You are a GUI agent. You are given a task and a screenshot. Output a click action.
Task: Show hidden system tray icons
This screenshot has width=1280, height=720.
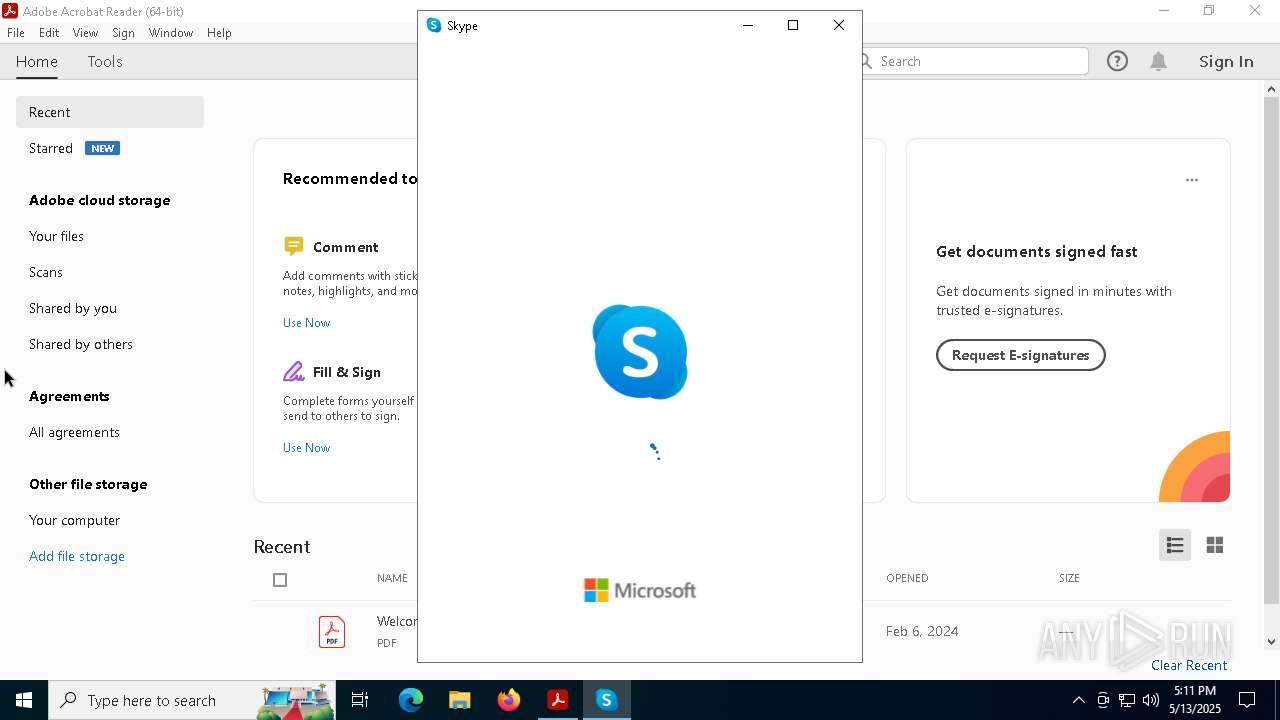(x=1078, y=700)
